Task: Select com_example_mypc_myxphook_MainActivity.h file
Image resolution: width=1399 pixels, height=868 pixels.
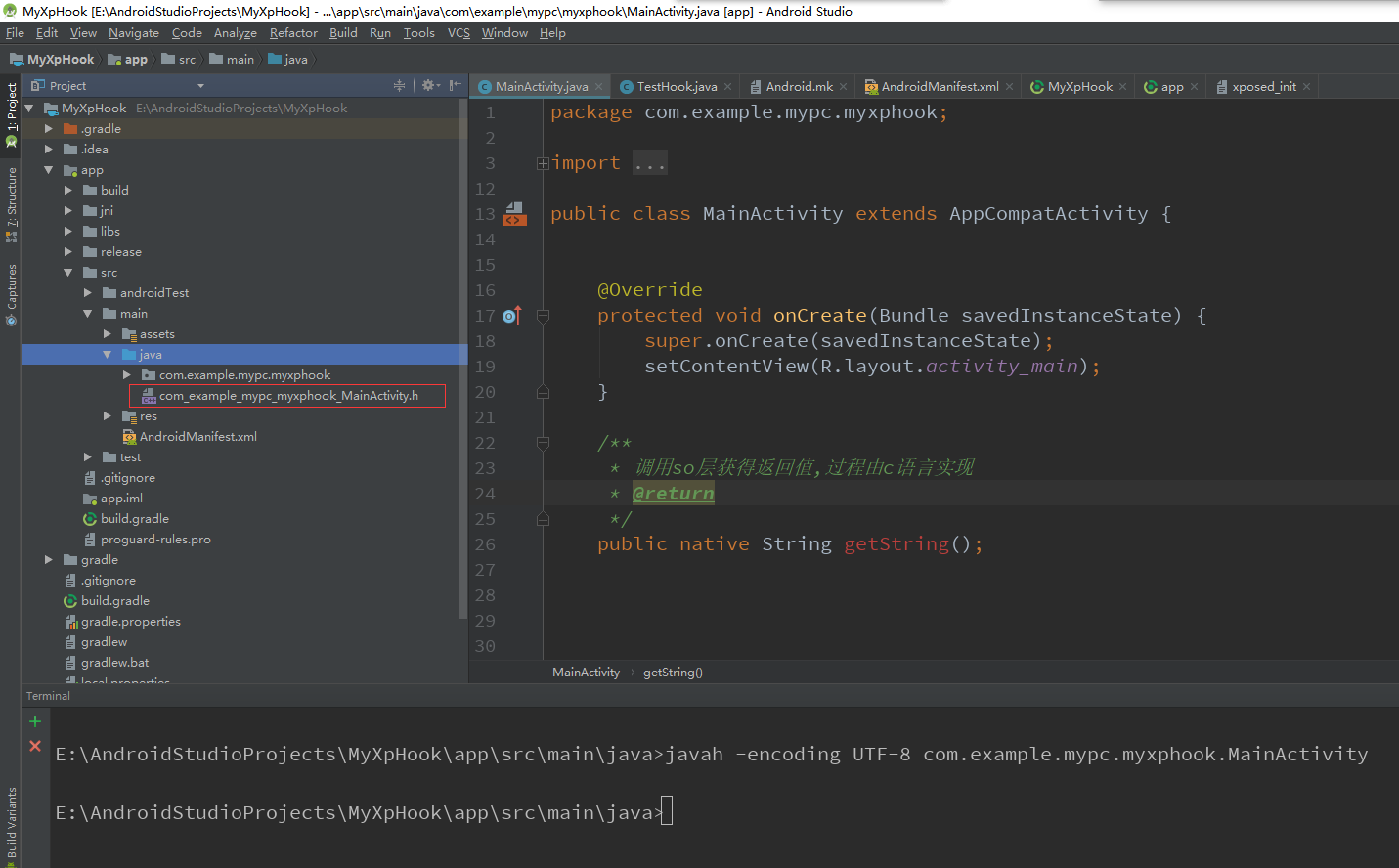Action: point(287,396)
